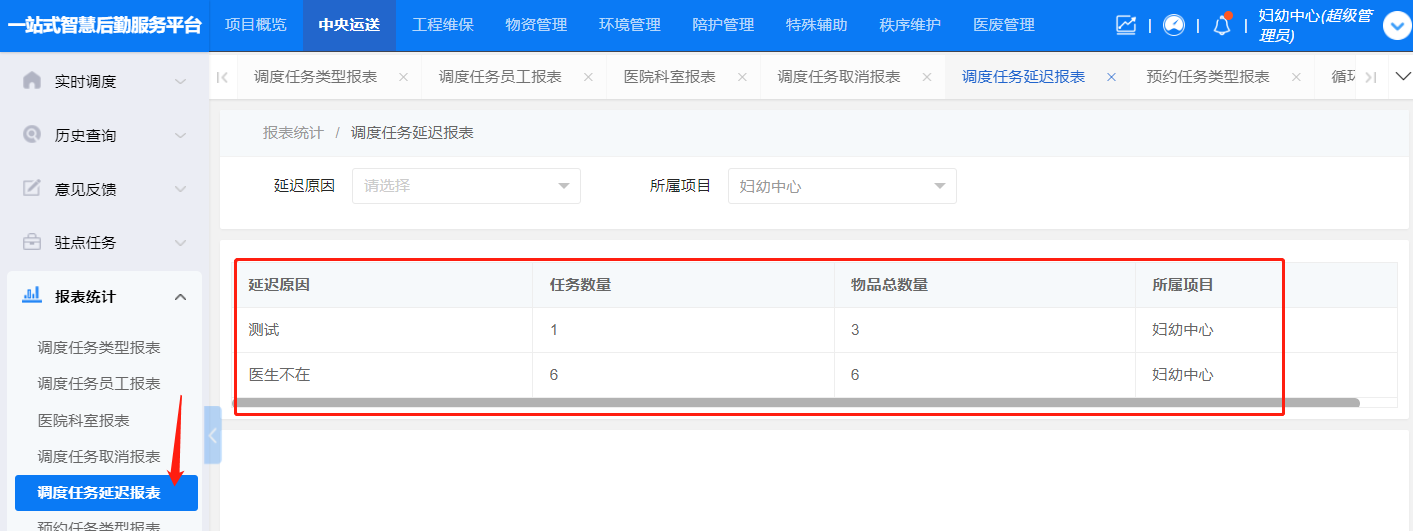Click the platform title 一站式智慧后勤服务平台
Viewport: 1413px width, 531px height.
[x=104, y=25]
